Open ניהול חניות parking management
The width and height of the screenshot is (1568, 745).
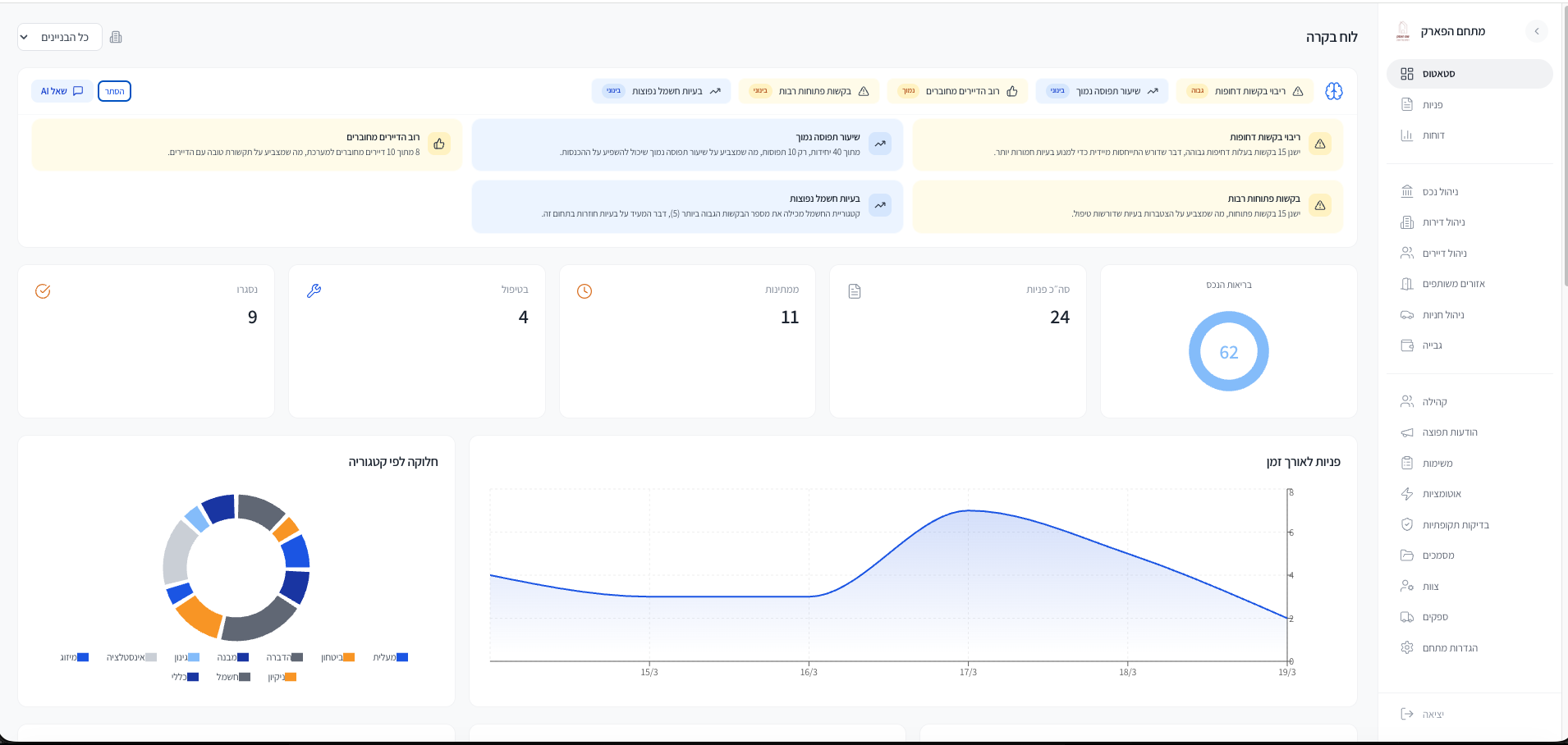[x=1469, y=314]
